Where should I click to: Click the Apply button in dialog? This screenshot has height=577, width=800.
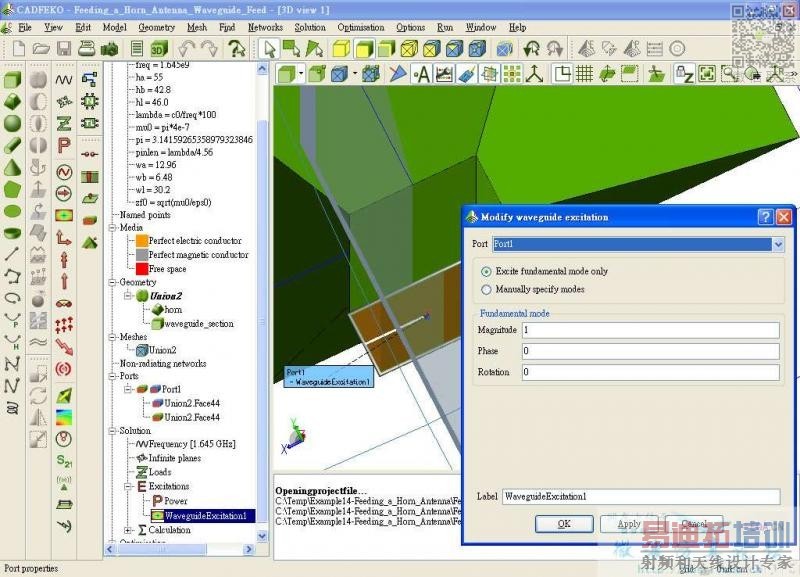click(629, 524)
